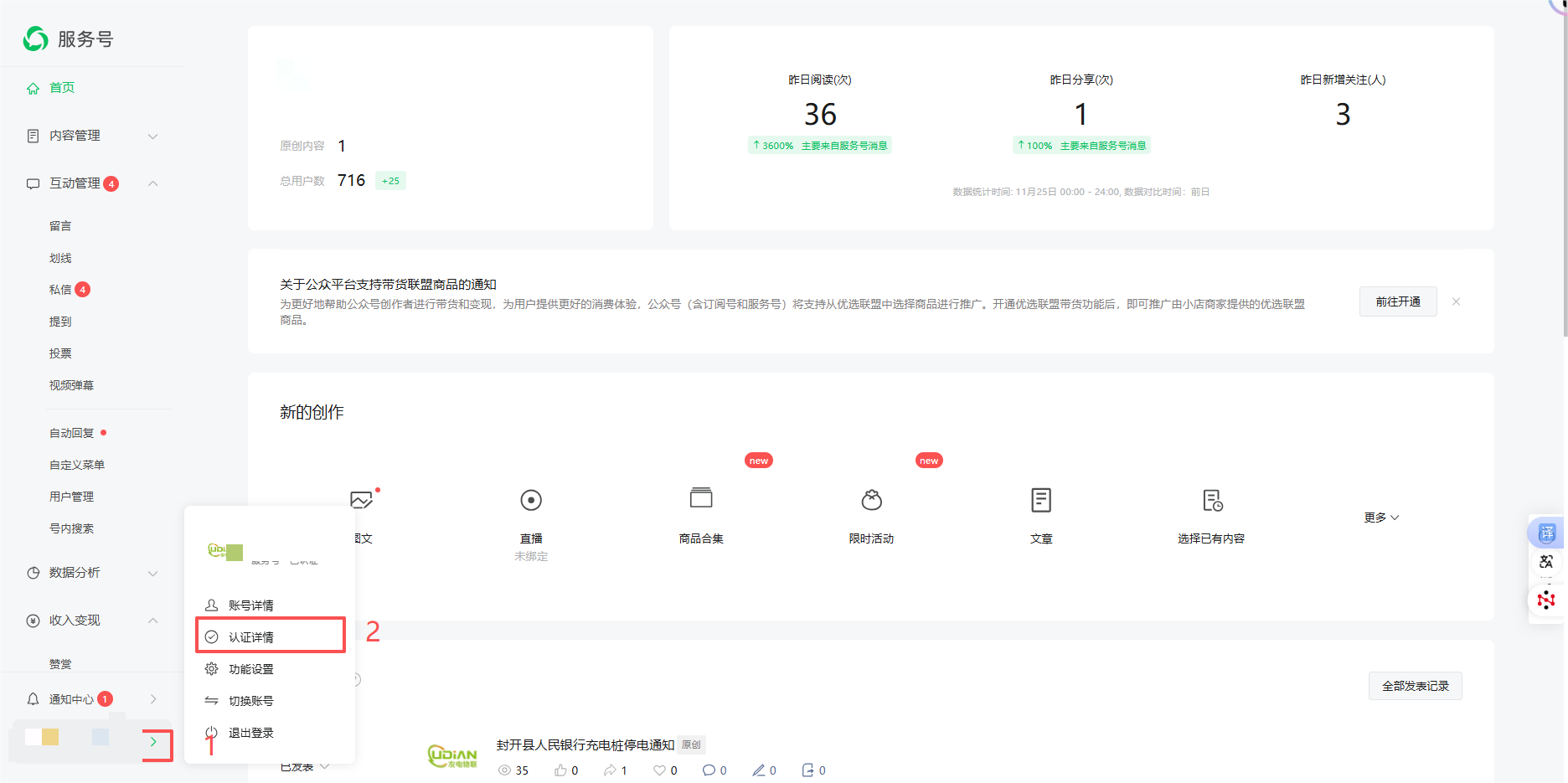Click the like icon on 封开县 article
Image resolution: width=1568 pixels, height=783 pixels.
(560, 770)
